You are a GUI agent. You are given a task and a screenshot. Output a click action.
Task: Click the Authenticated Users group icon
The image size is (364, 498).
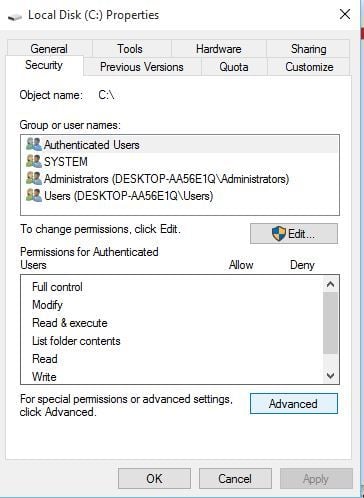pos(34,145)
